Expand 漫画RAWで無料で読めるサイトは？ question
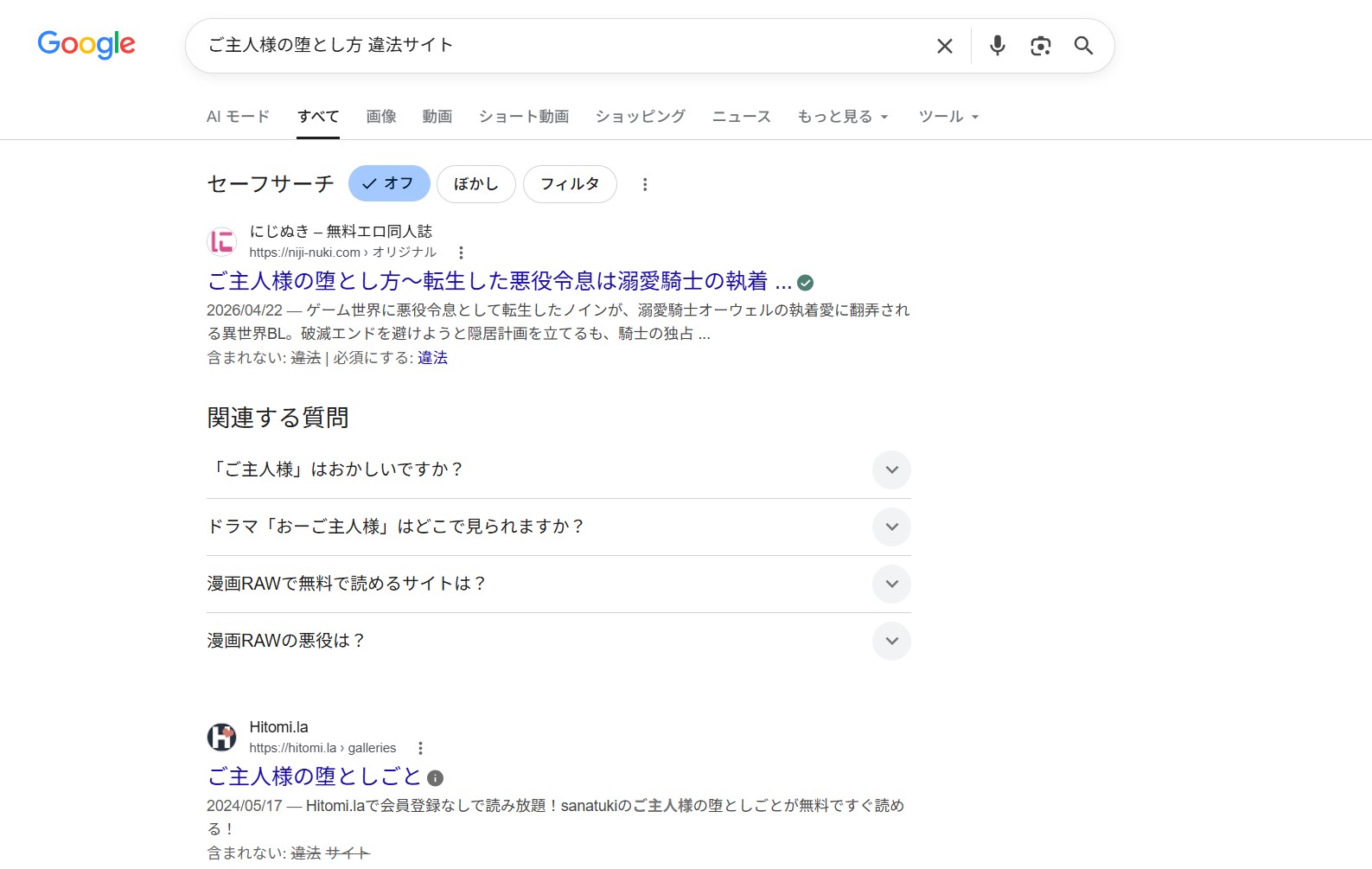This screenshot has width=1372, height=869. [558, 584]
